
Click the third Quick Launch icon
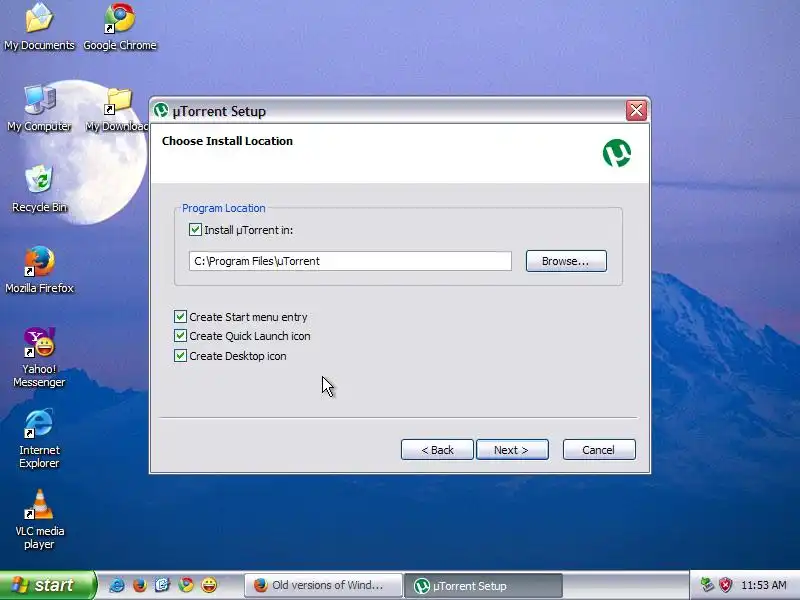point(162,585)
